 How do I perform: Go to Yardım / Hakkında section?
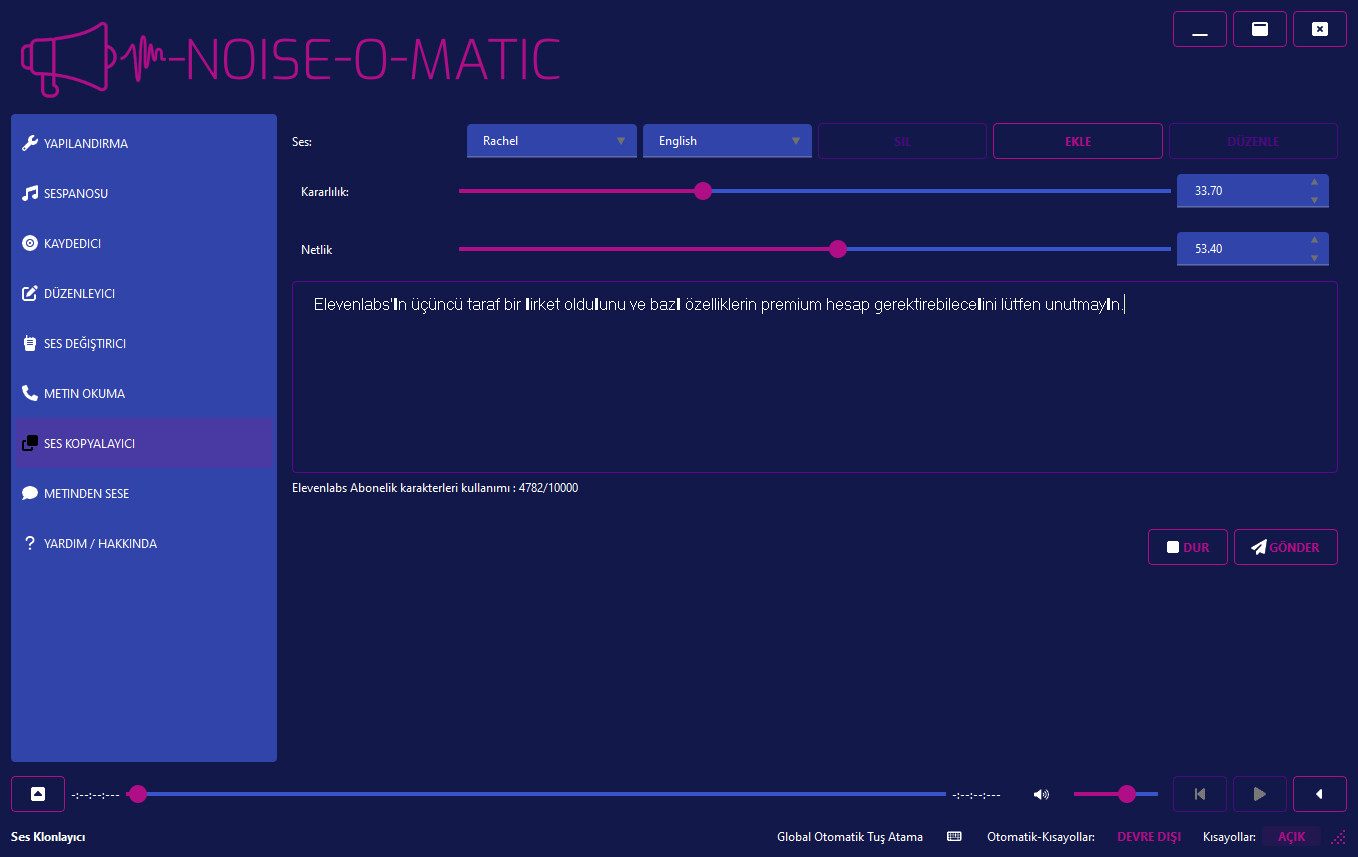coord(100,543)
